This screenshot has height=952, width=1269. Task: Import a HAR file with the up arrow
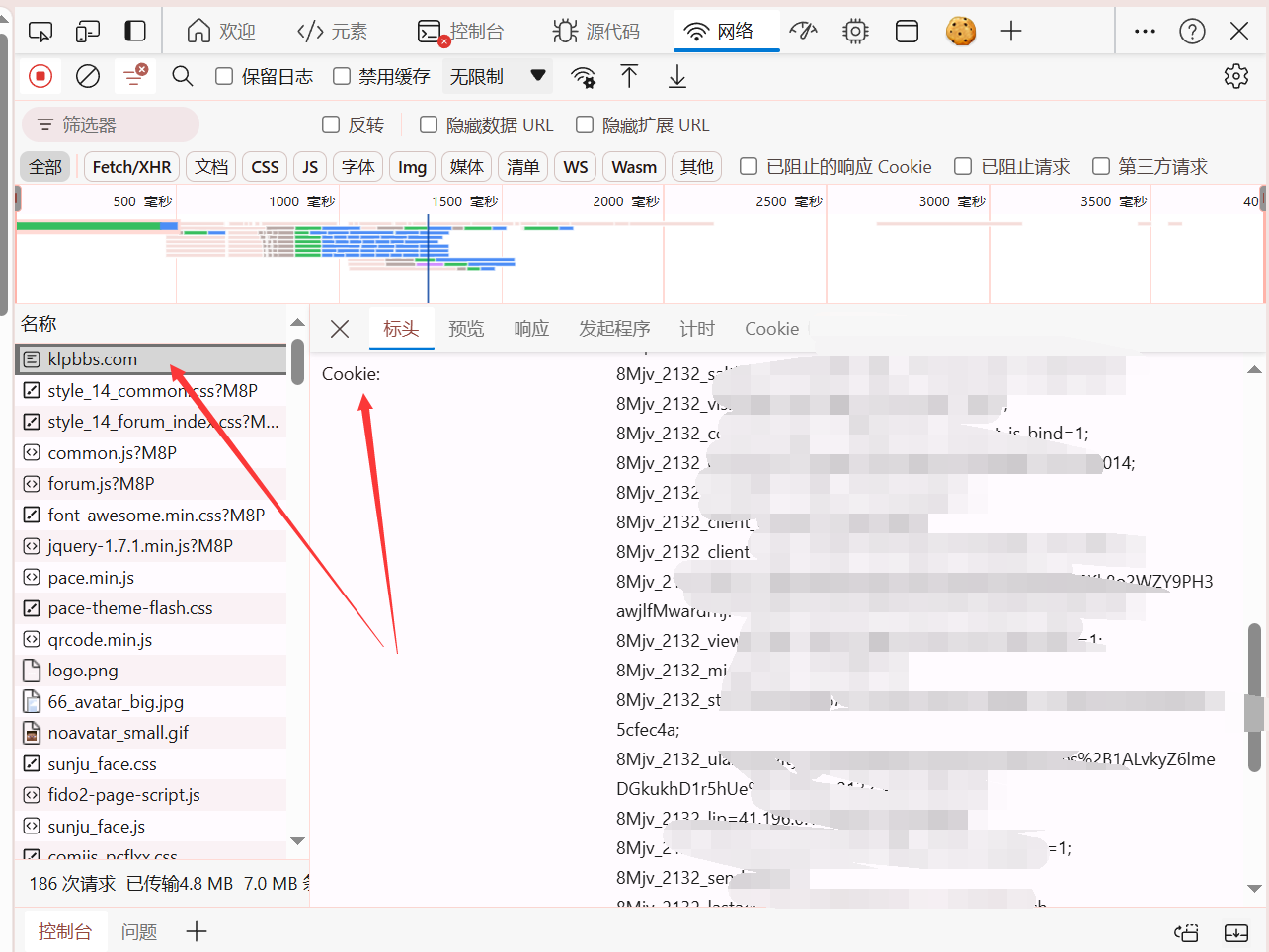(x=629, y=76)
